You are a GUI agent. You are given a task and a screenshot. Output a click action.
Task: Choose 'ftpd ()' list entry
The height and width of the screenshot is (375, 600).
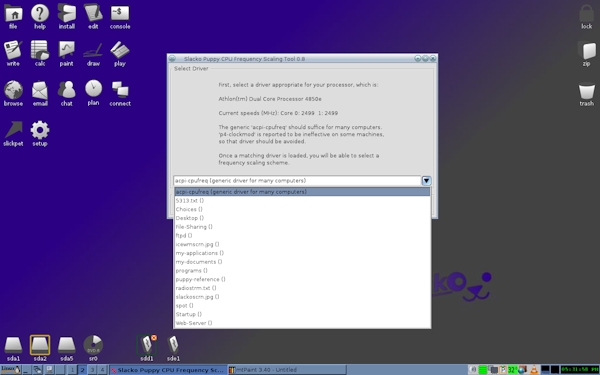click(302, 236)
